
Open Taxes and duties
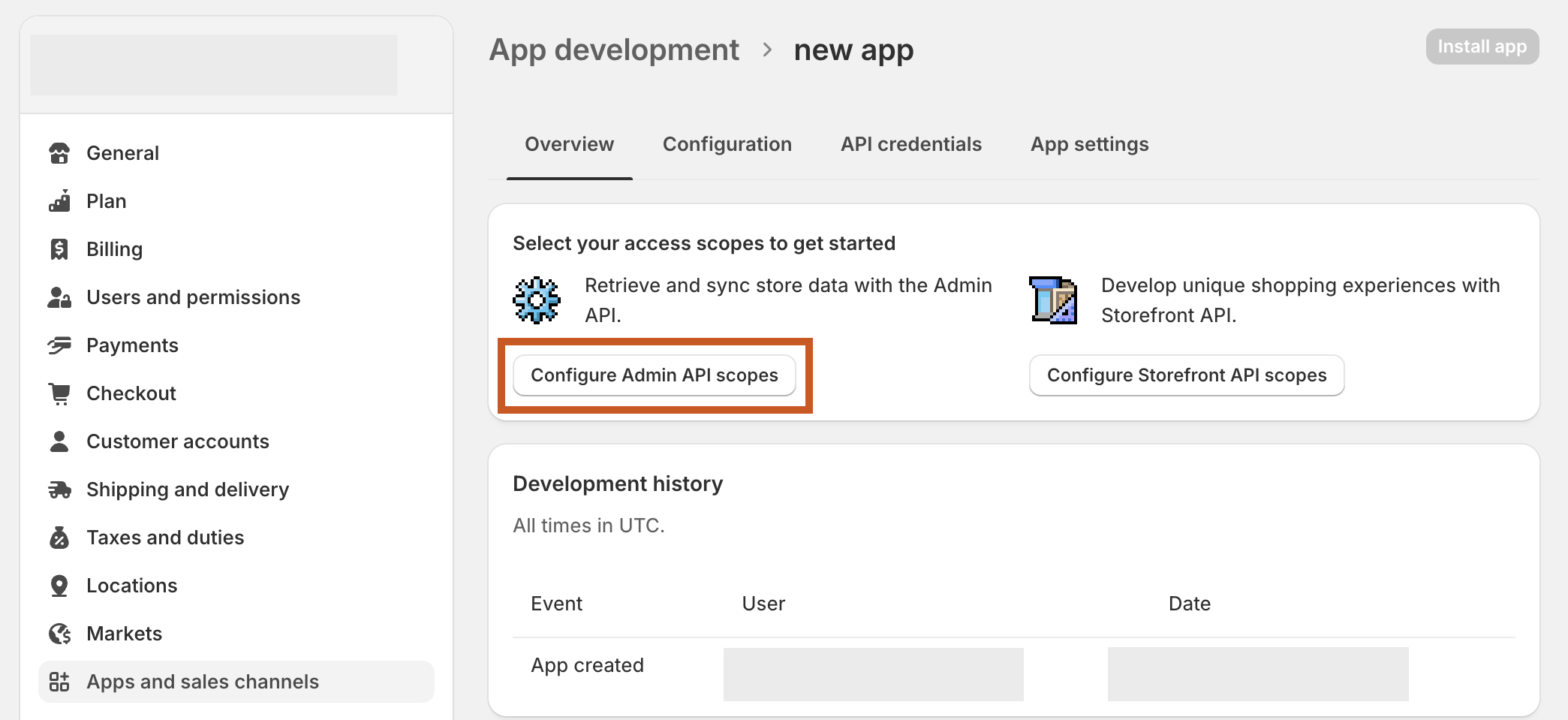click(x=236, y=538)
